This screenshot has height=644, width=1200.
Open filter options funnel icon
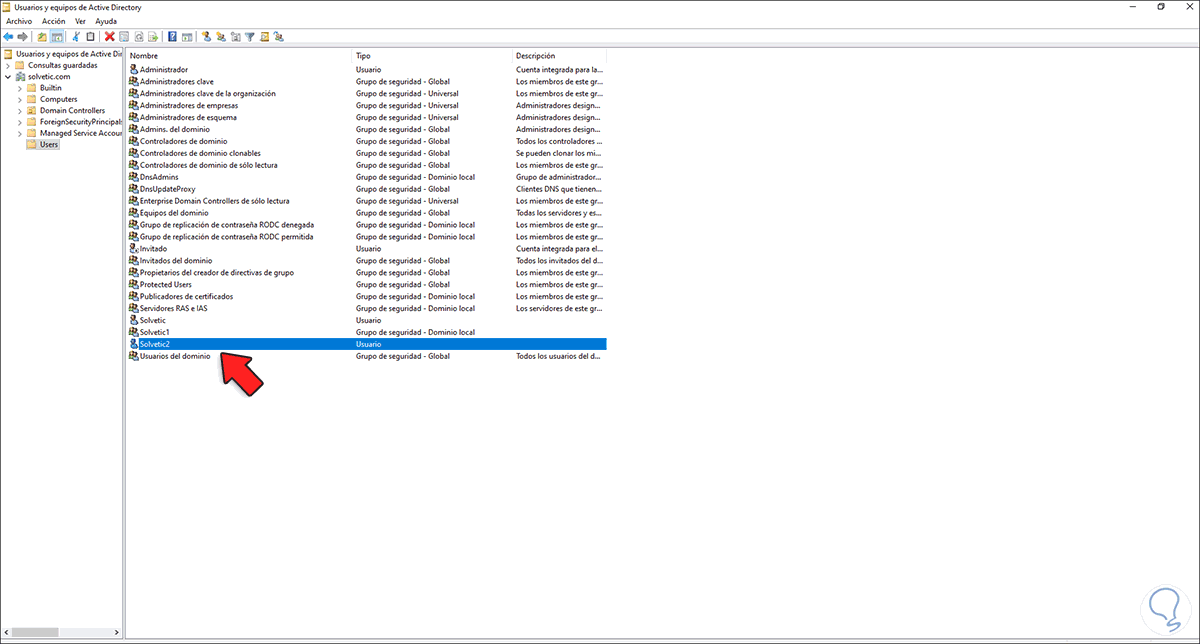[x=249, y=37]
